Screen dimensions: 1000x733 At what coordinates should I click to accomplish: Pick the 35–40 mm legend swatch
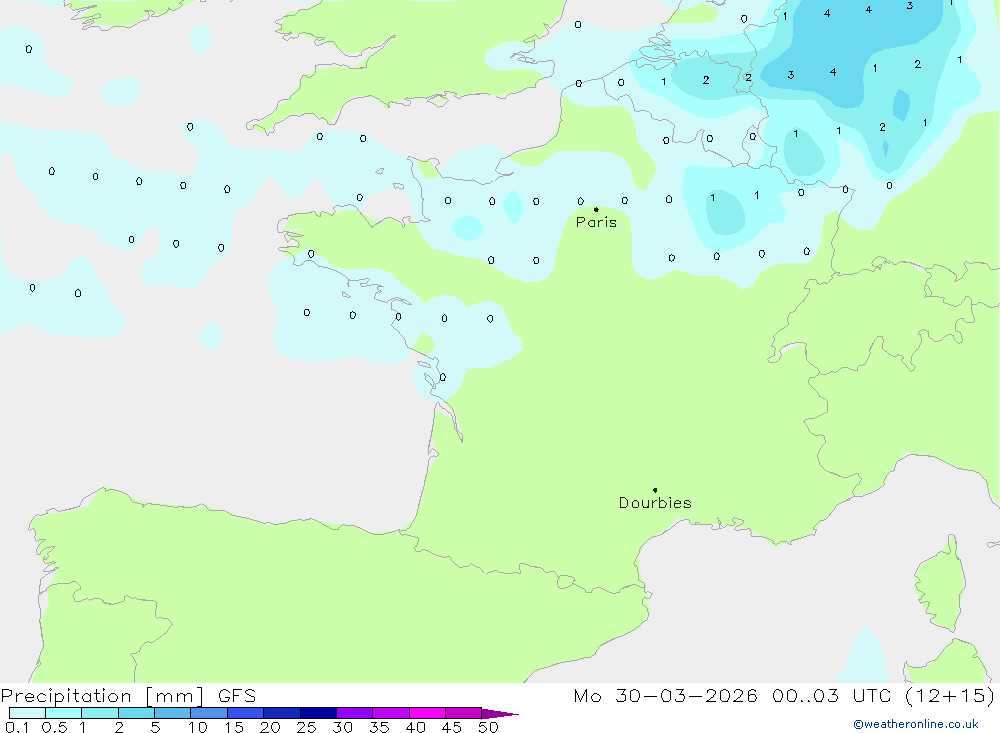(x=391, y=713)
